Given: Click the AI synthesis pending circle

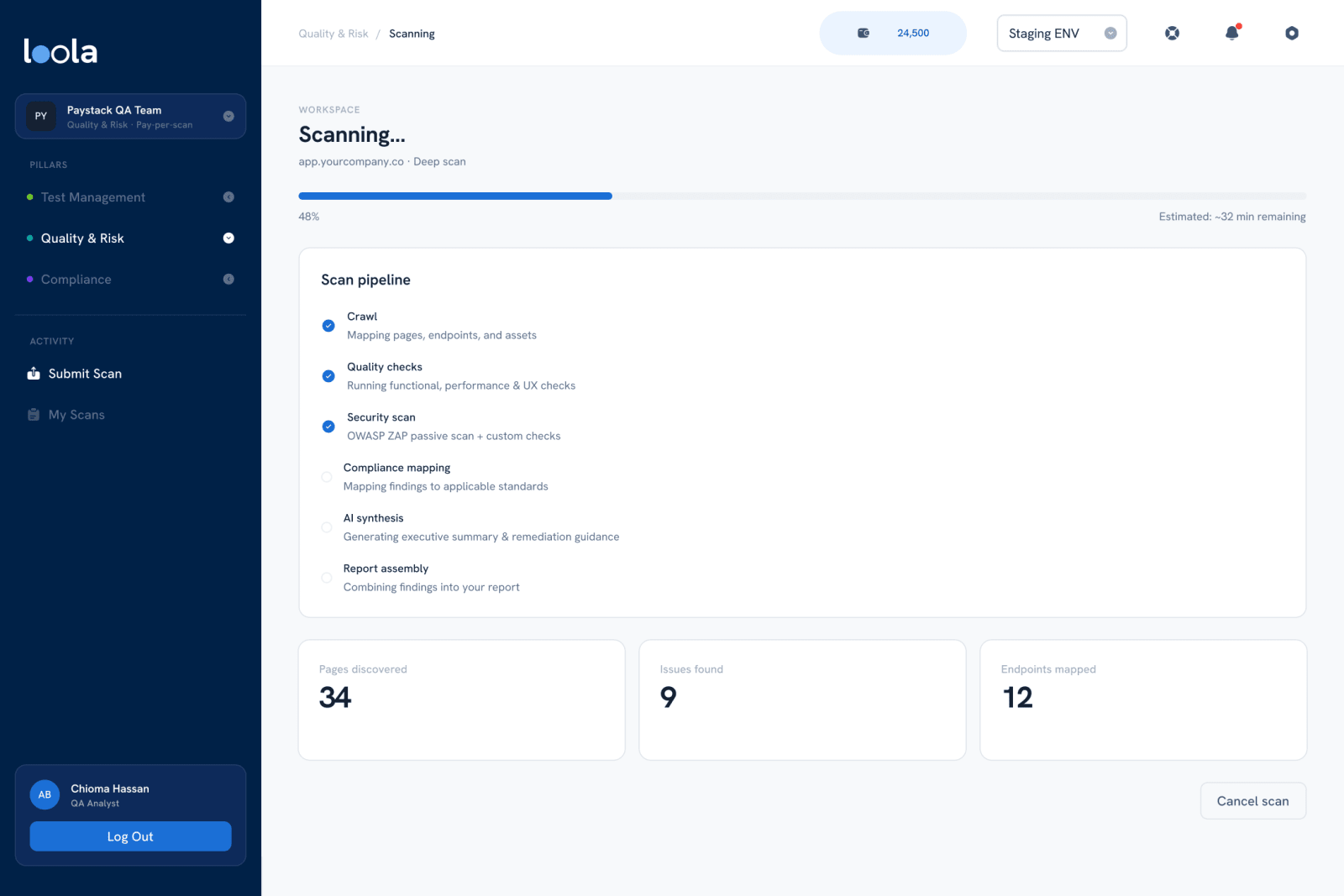Looking at the screenshot, I should coord(327,527).
